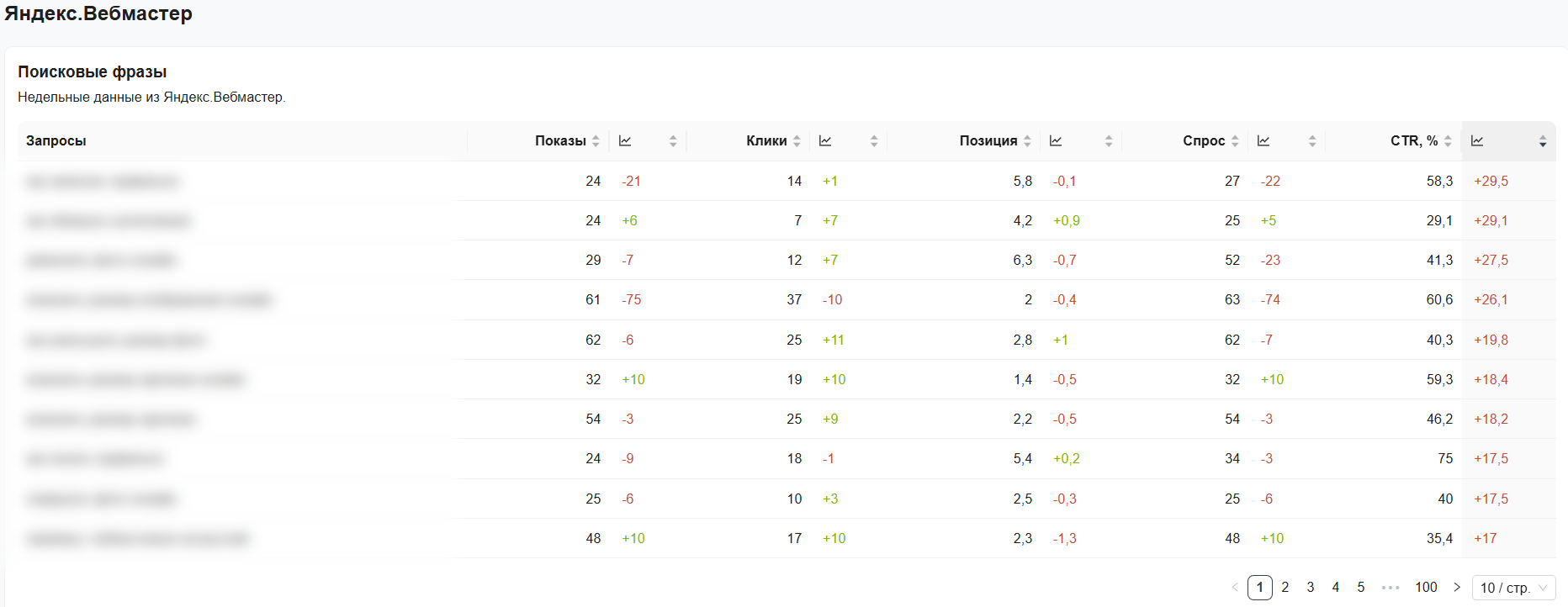Click sort arrows in the CTR change column

tap(1543, 141)
